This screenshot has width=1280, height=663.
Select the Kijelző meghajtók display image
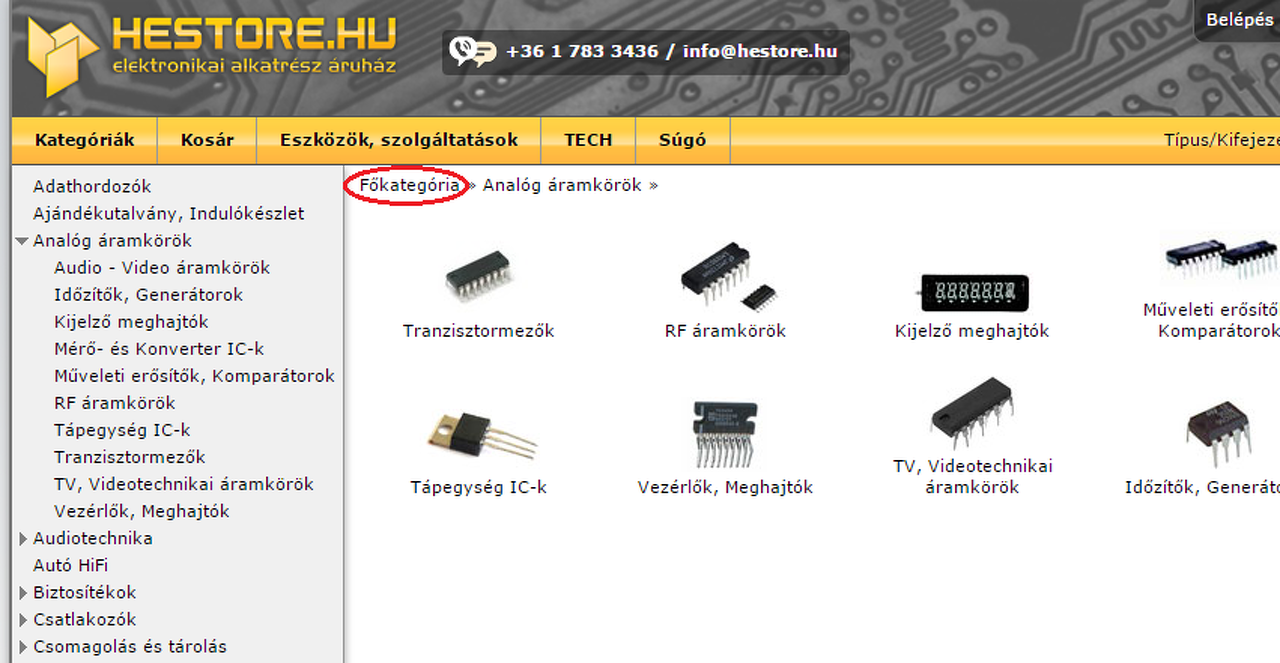[972, 293]
